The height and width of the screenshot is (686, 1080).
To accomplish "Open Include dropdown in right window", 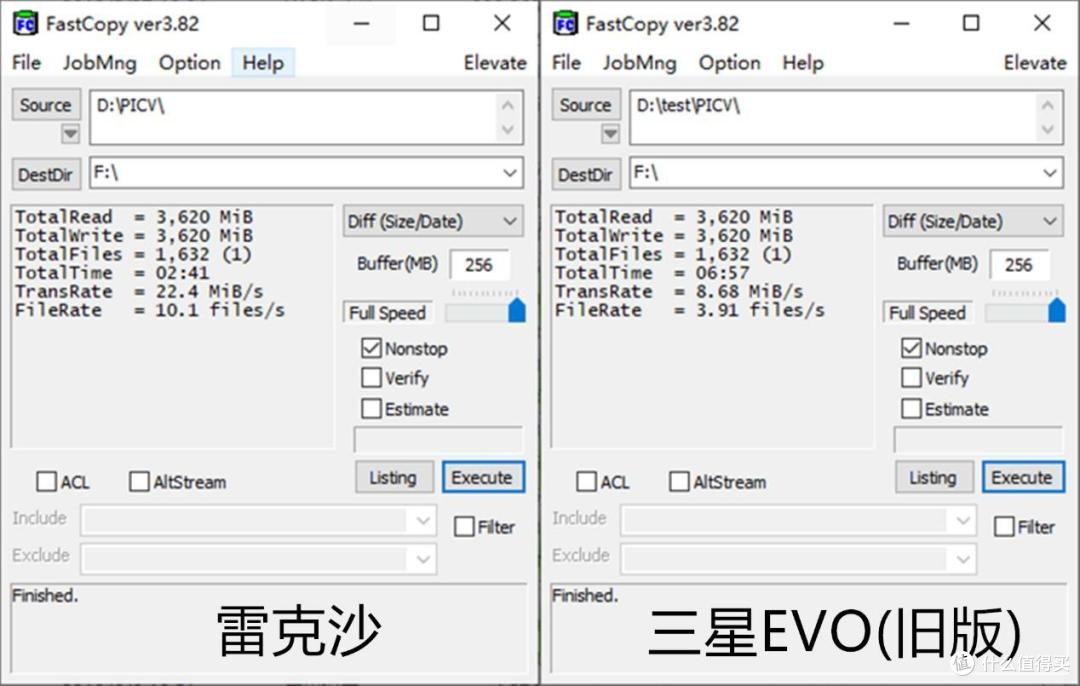I will pyautogui.click(x=963, y=521).
